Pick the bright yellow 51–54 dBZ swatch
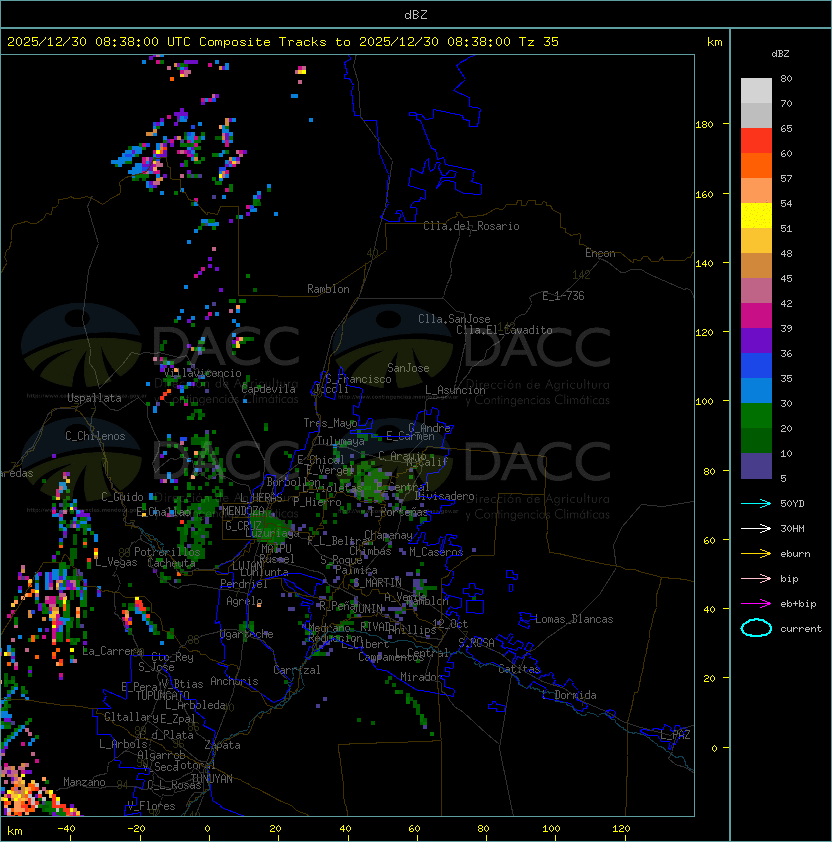The width and height of the screenshot is (832, 842). pyautogui.click(x=756, y=216)
